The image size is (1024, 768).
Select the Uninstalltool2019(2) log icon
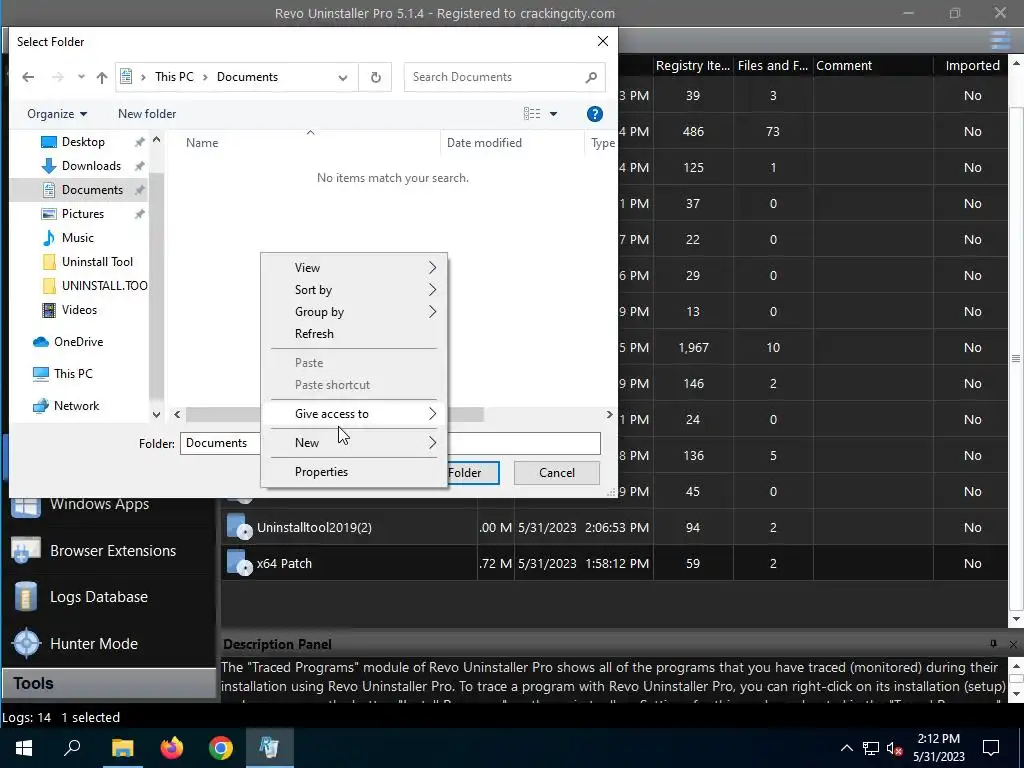click(238, 527)
